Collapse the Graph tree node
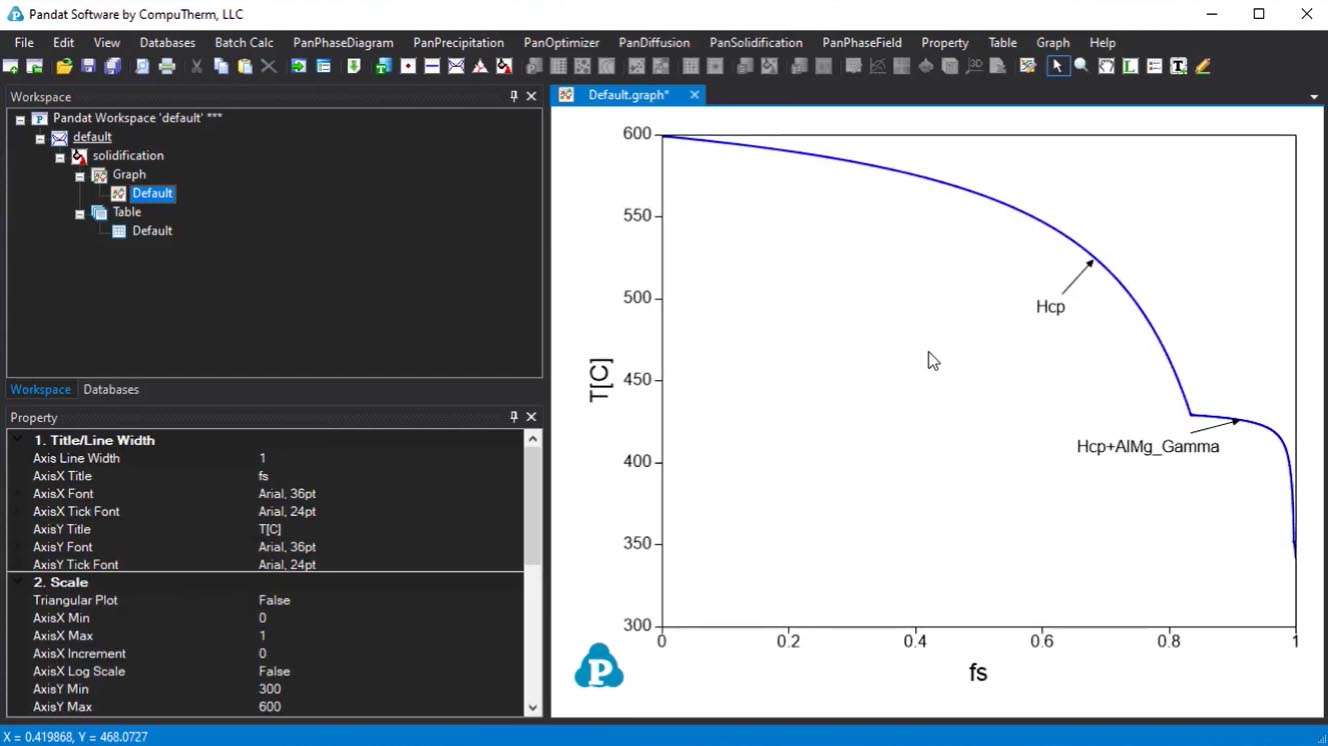 [x=80, y=176]
